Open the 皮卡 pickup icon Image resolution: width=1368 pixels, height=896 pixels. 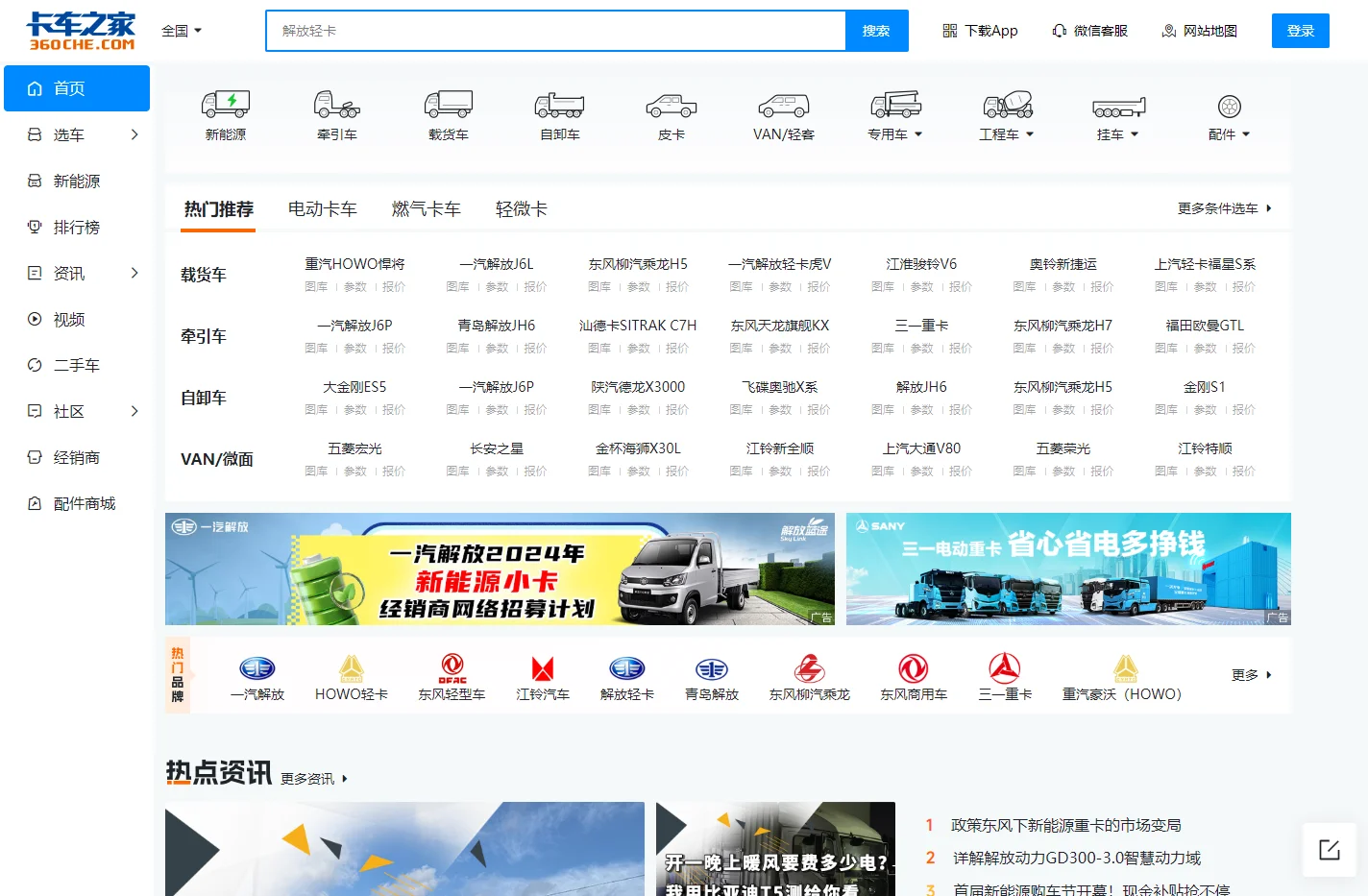[x=672, y=104]
